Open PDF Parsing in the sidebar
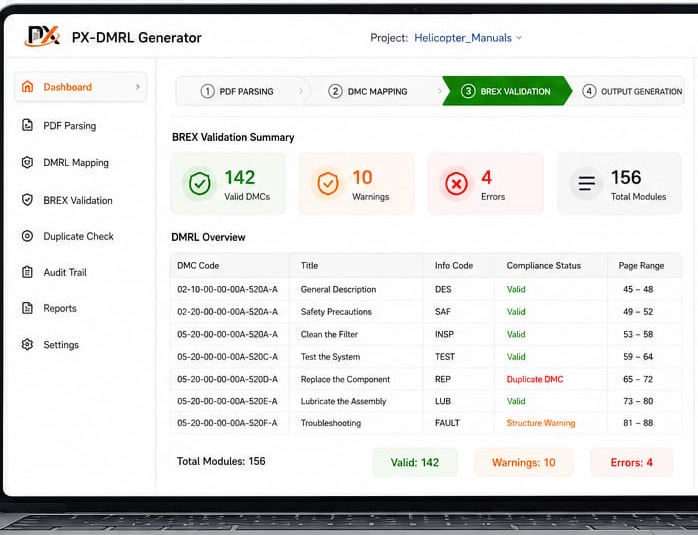This screenshot has height=535, width=698. [x=70, y=126]
